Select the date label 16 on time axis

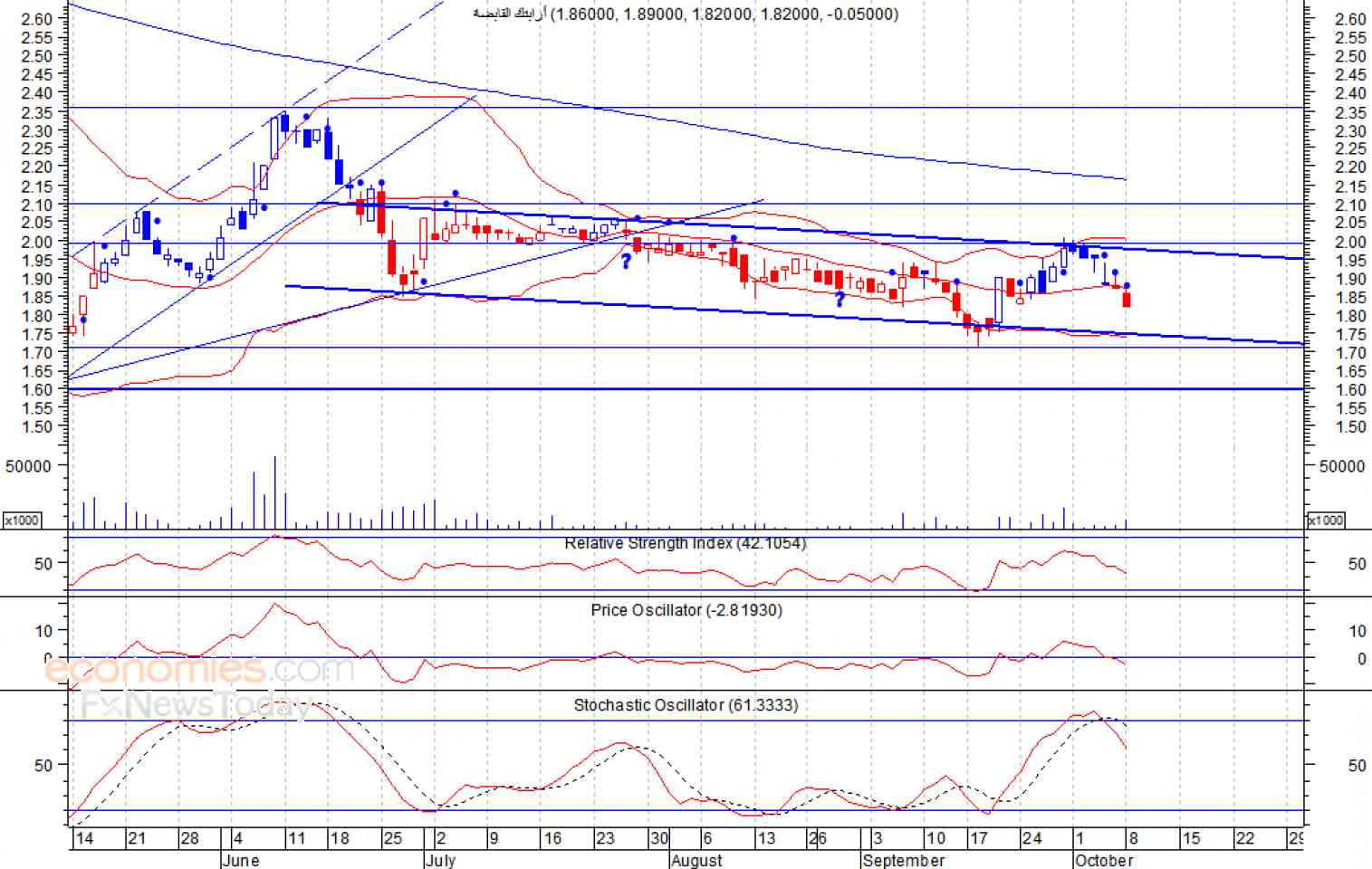point(553,838)
